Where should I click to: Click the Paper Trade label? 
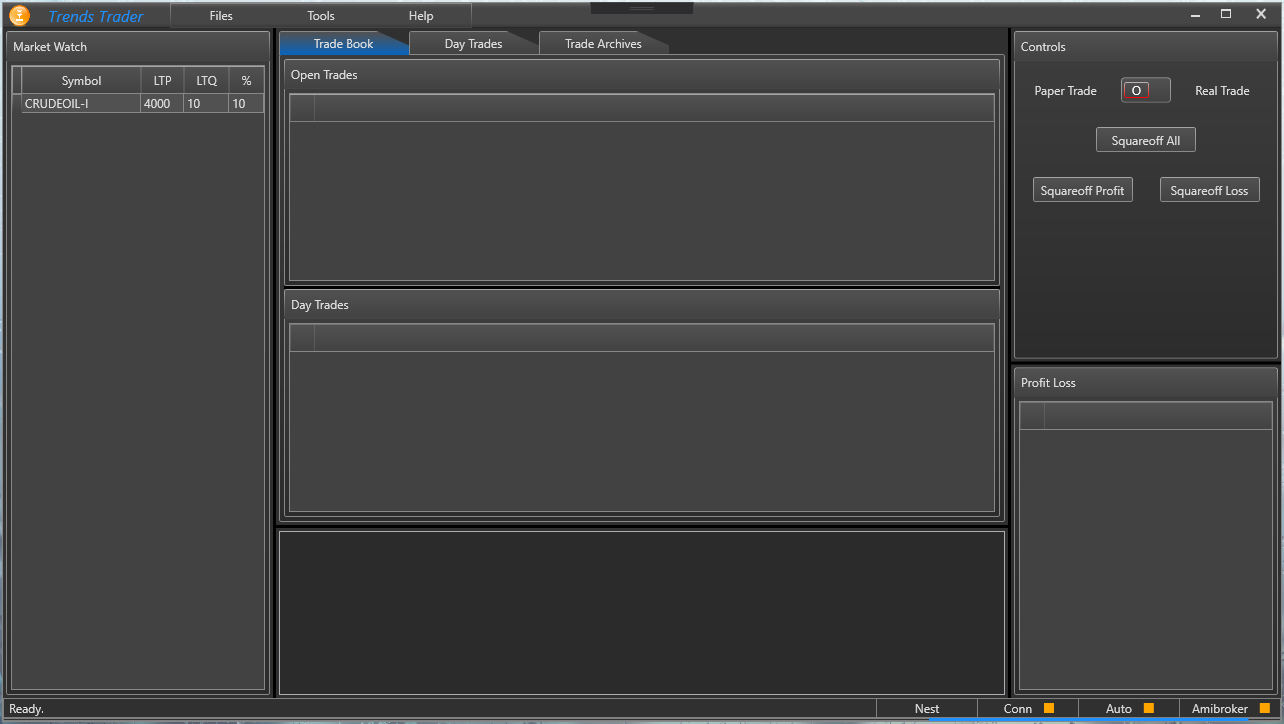[1065, 91]
